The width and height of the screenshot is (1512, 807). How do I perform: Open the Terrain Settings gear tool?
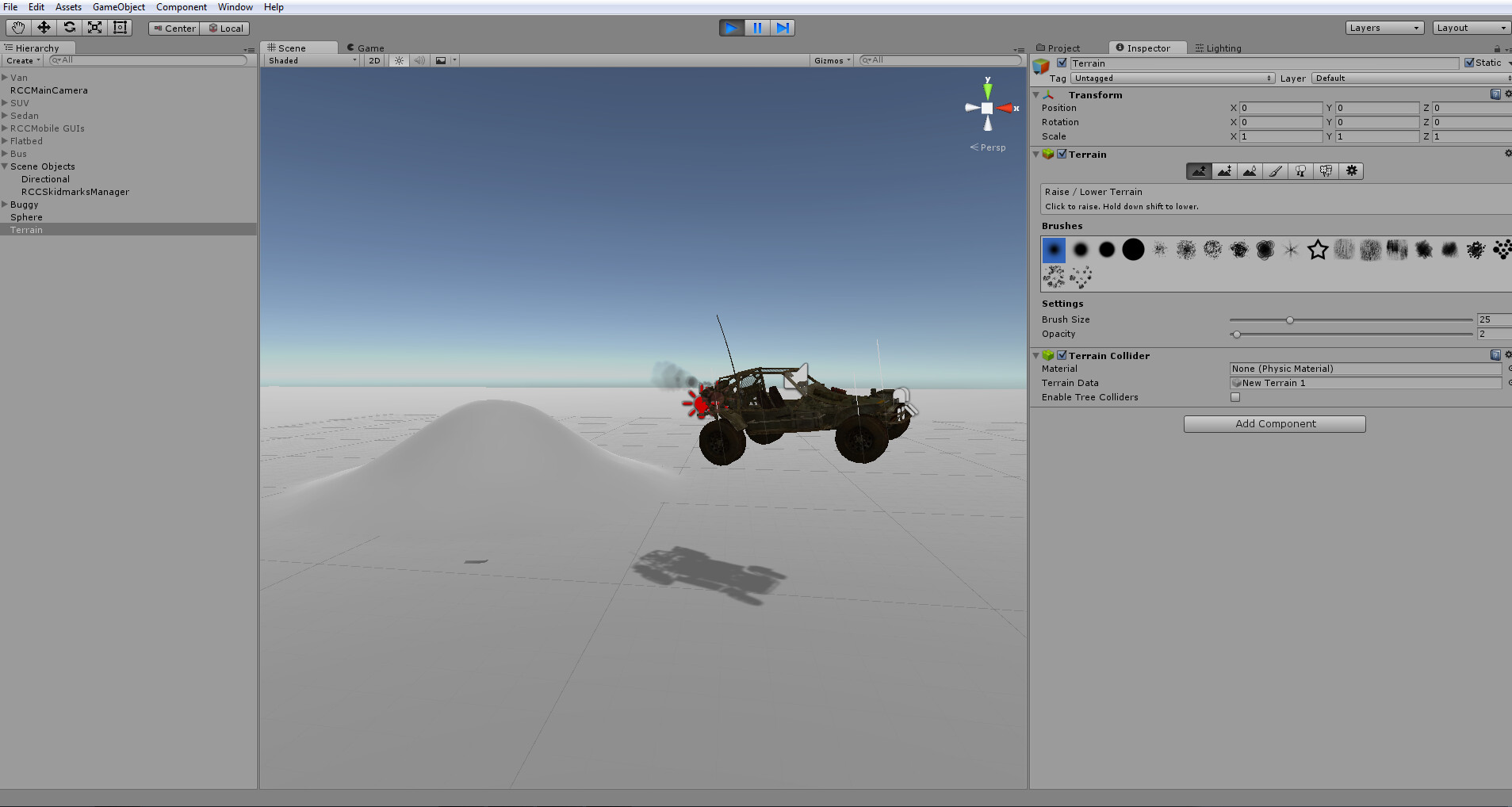(x=1352, y=170)
